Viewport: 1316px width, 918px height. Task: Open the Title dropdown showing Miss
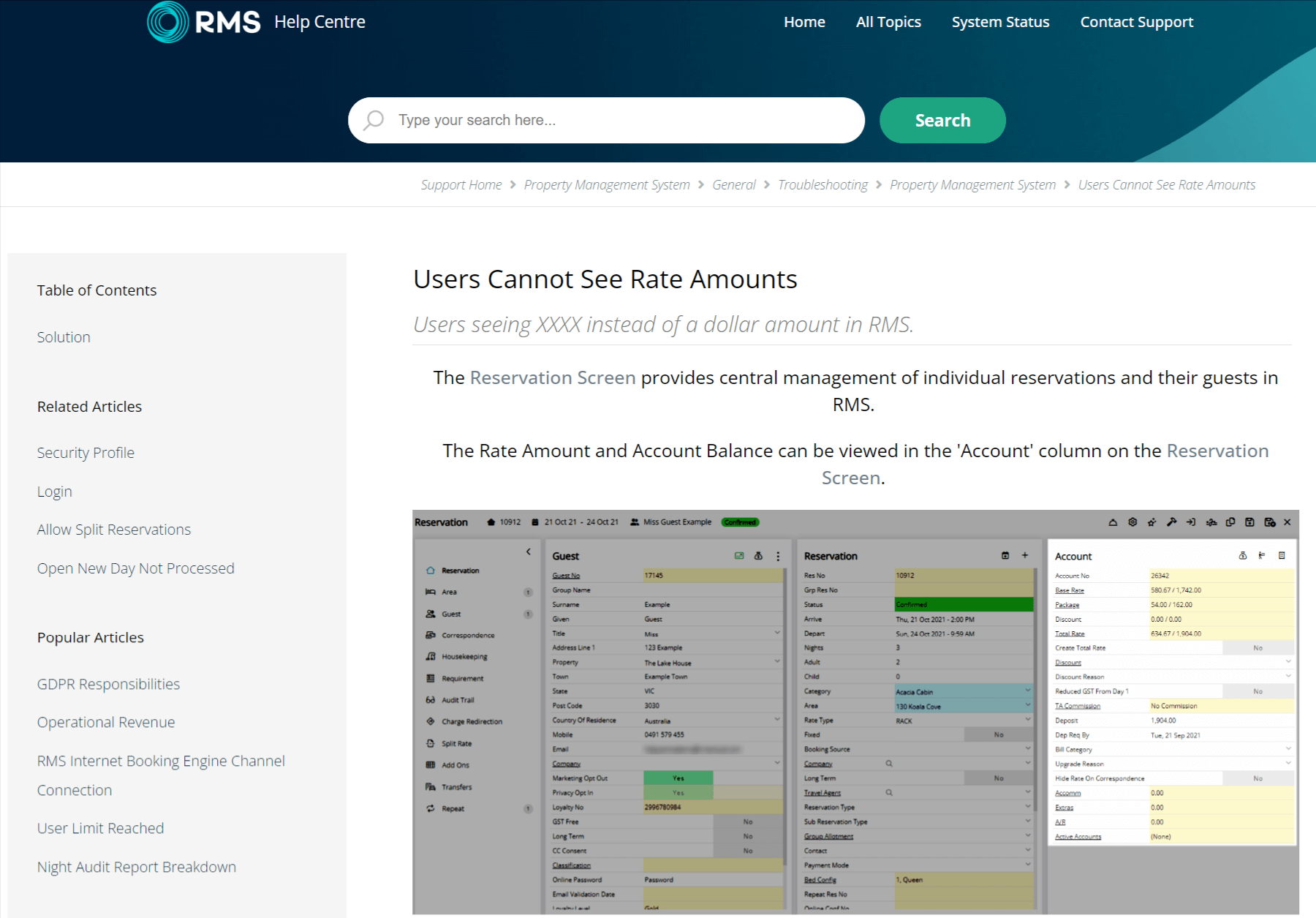pyautogui.click(x=713, y=633)
